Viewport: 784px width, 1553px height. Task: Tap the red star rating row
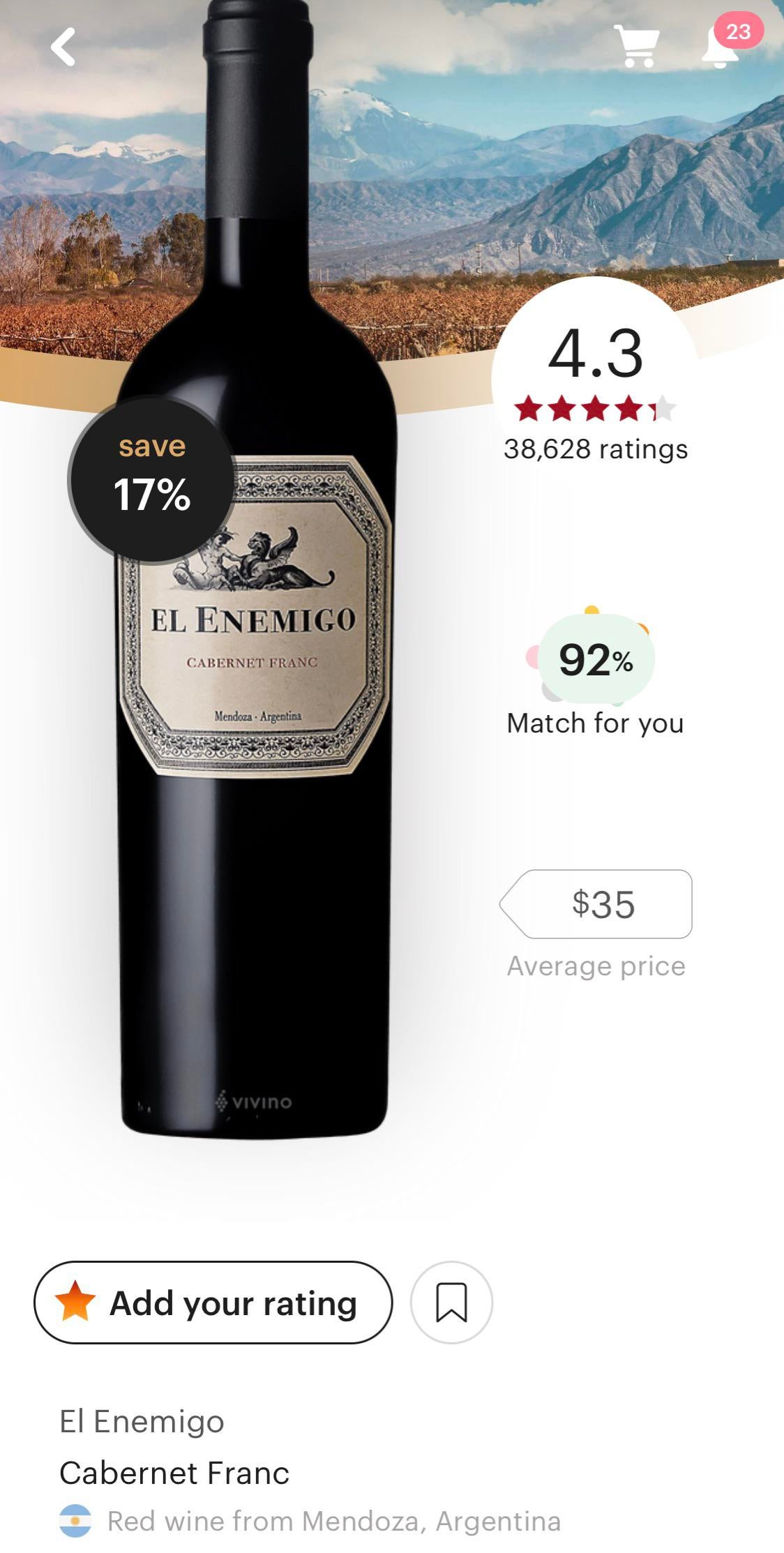(x=595, y=409)
